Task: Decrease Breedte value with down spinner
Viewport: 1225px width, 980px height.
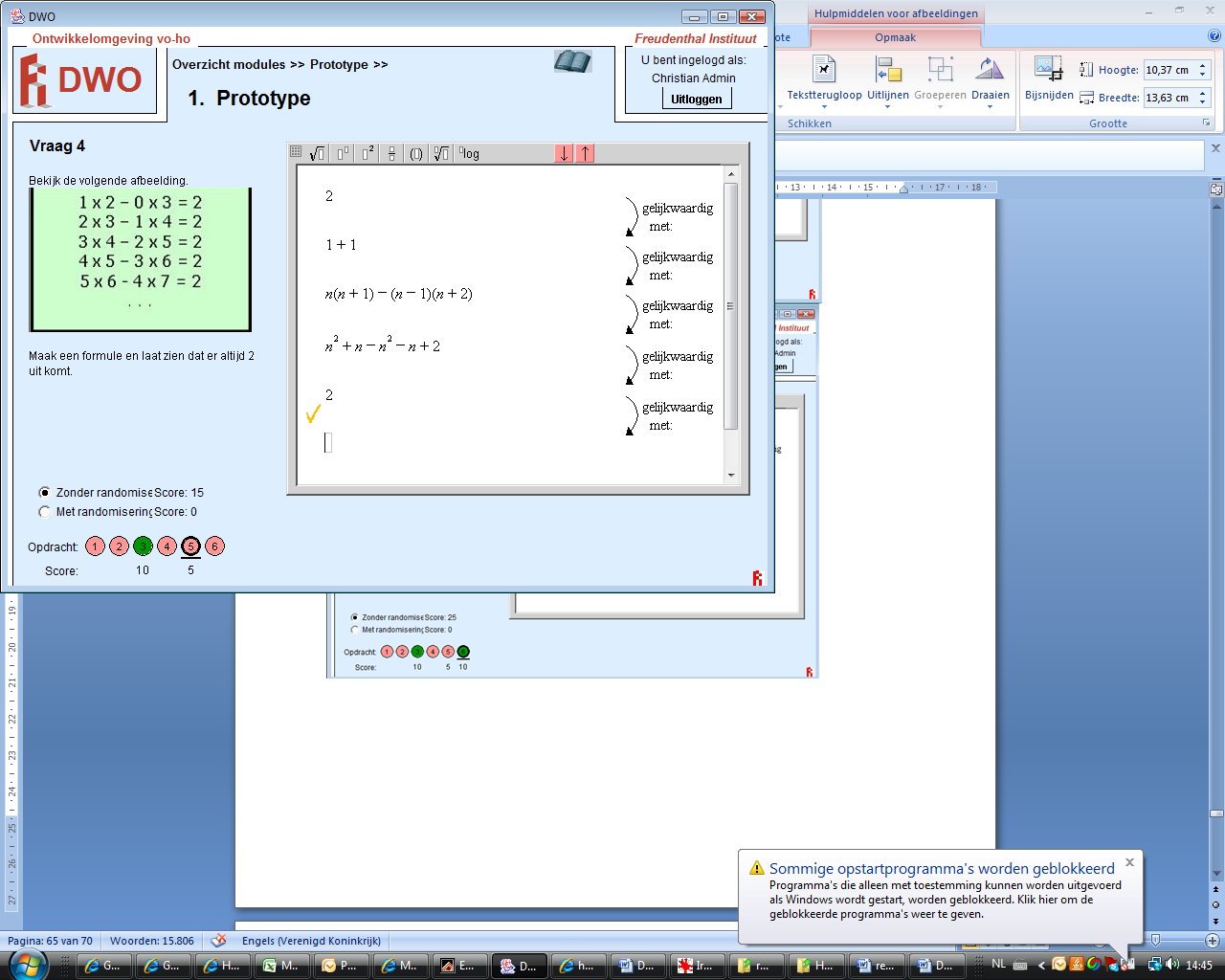Action: tap(1203, 102)
